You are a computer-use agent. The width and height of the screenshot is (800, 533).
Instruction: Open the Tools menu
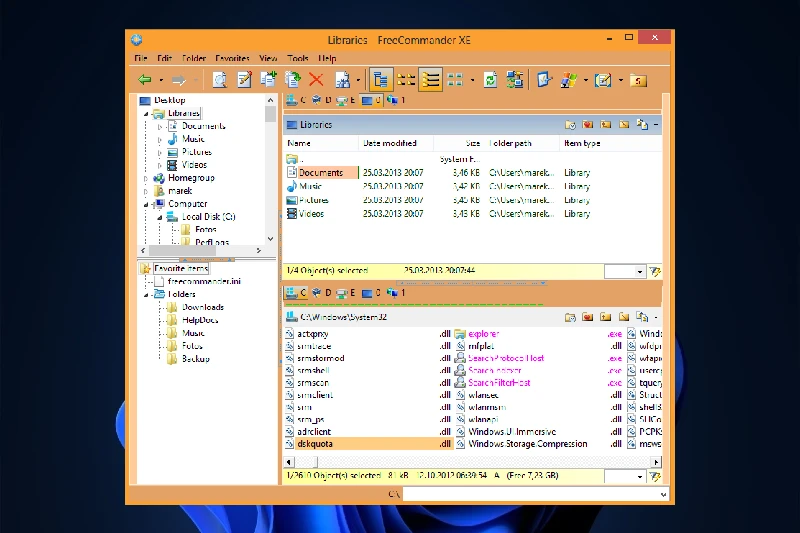[298, 58]
